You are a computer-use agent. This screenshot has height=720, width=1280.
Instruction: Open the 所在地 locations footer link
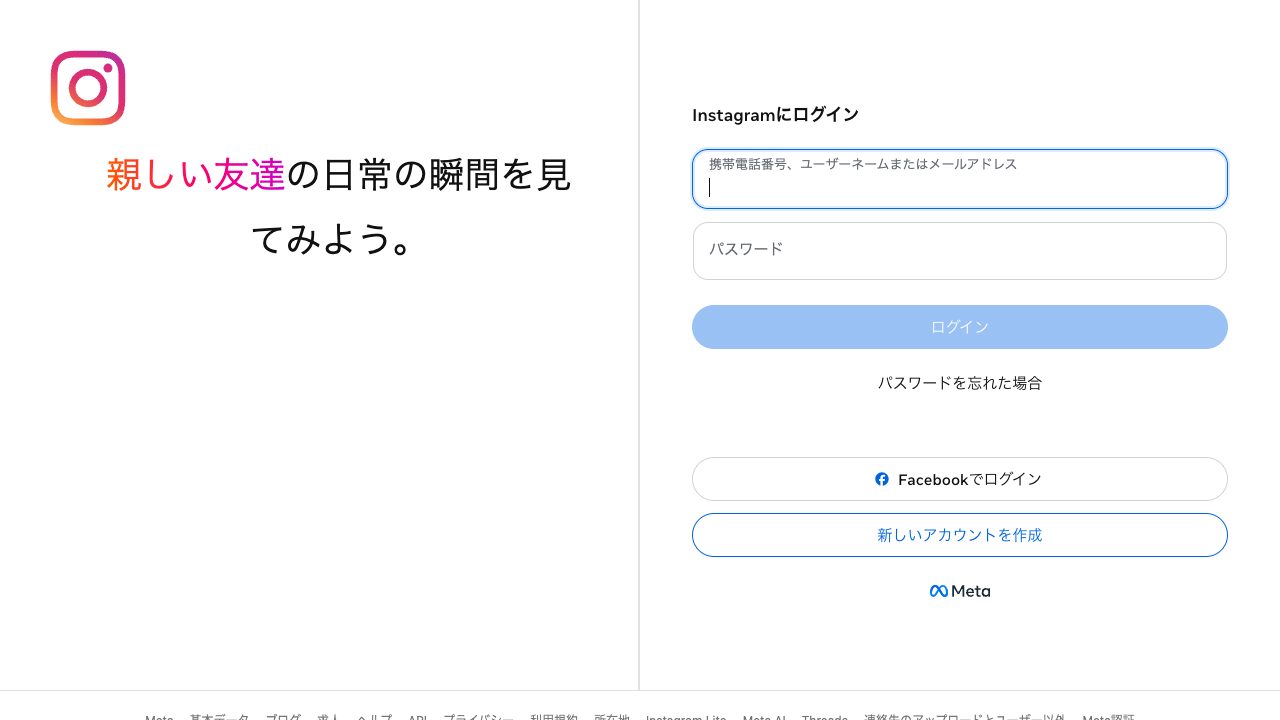pyautogui.click(x=611, y=718)
